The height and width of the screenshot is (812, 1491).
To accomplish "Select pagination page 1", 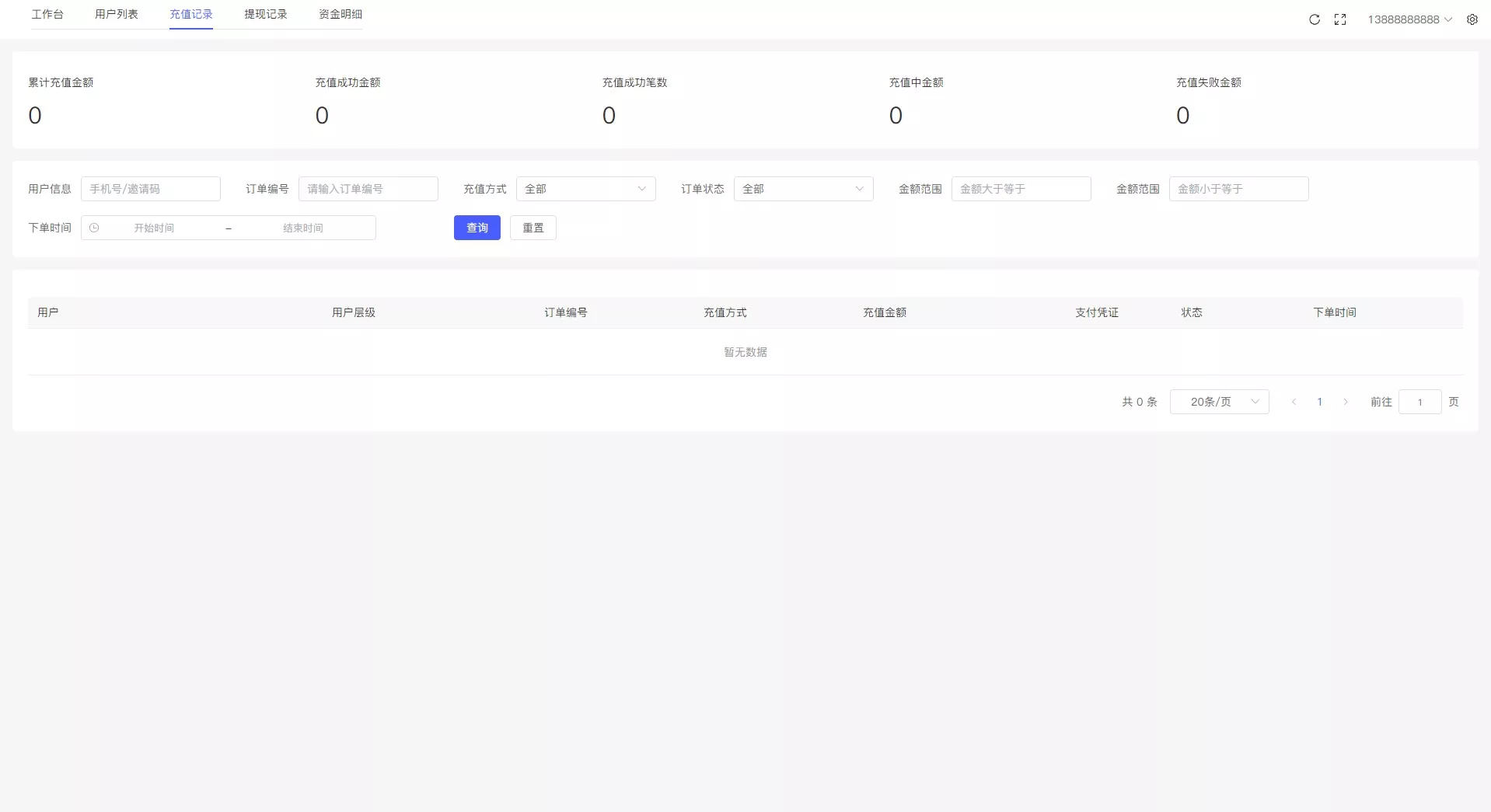I will [x=1319, y=402].
